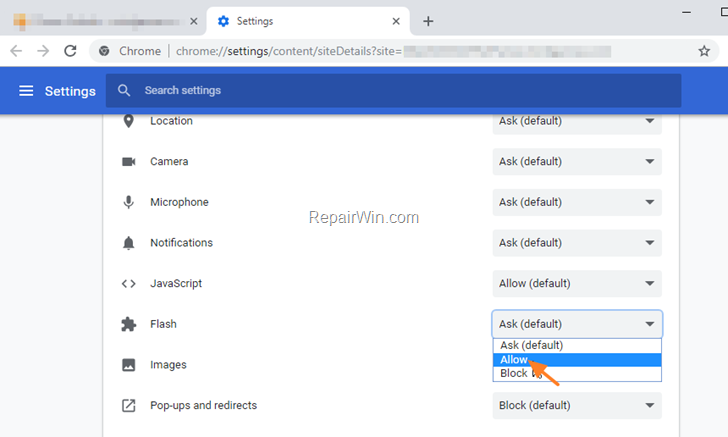The image size is (728, 437).
Task: Pick Ask (default) option in Flash list
Action: pos(577,346)
